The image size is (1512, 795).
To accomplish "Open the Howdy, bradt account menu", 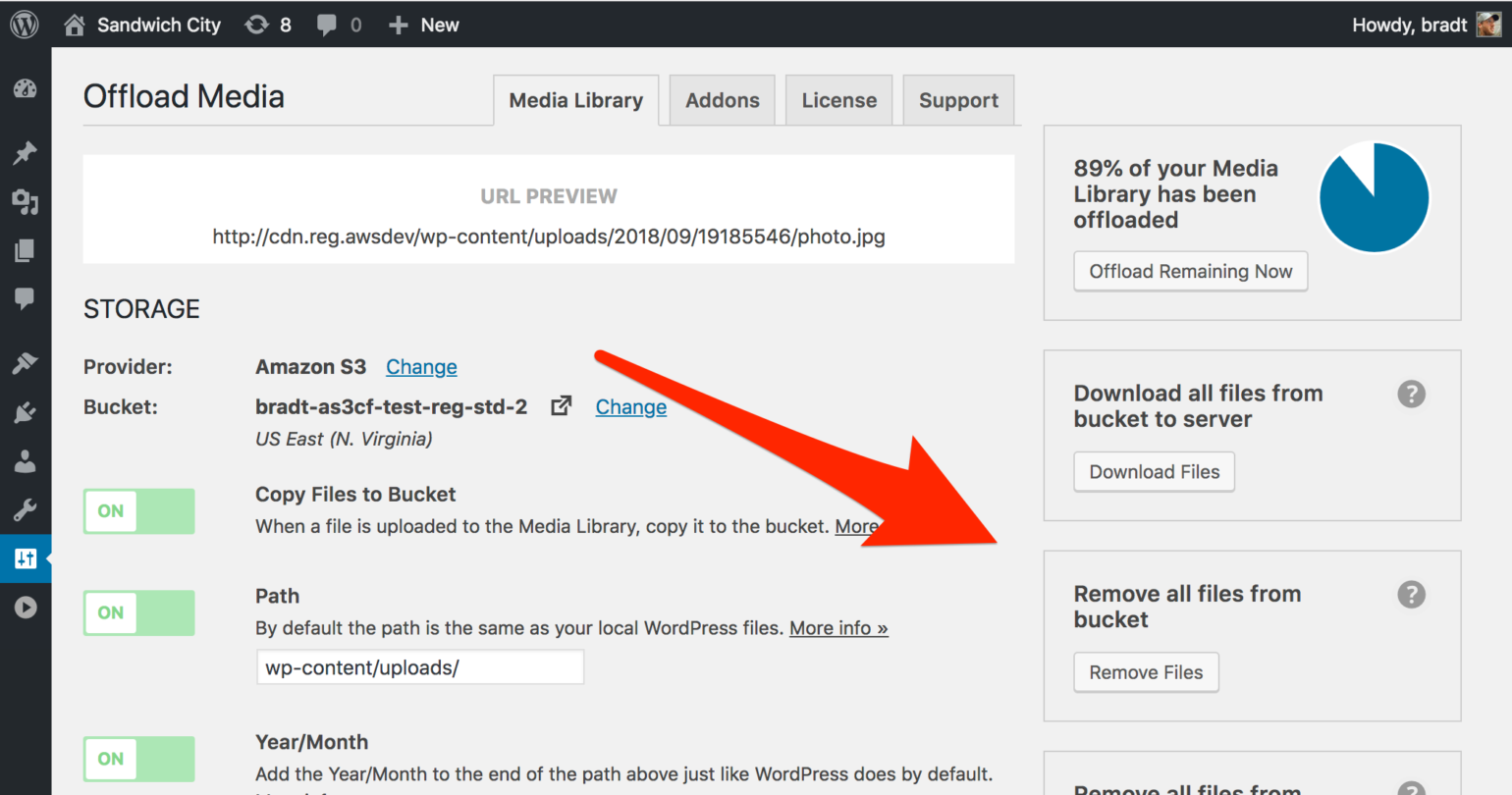I will (1425, 25).
